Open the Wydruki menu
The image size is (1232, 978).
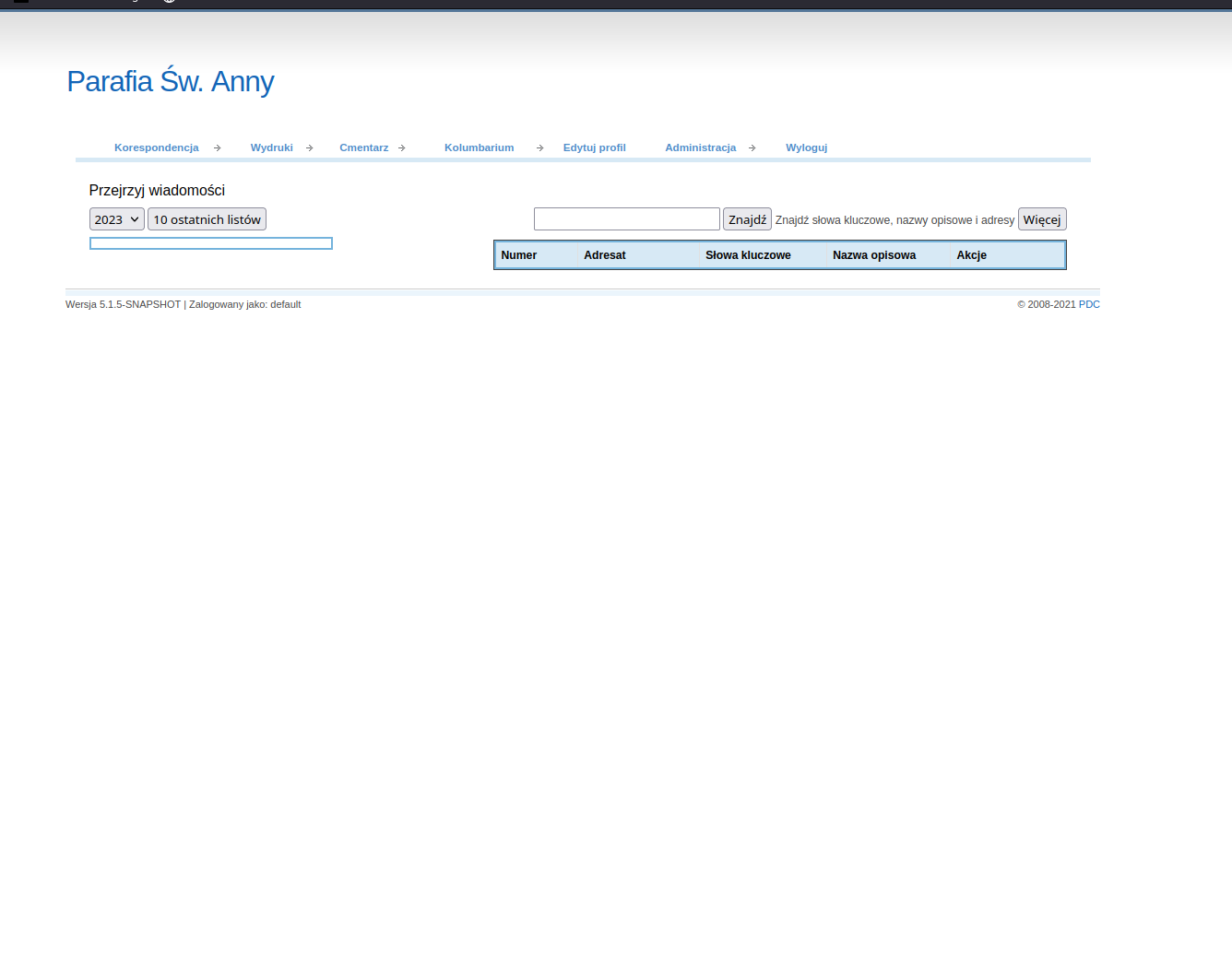point(271,147)
